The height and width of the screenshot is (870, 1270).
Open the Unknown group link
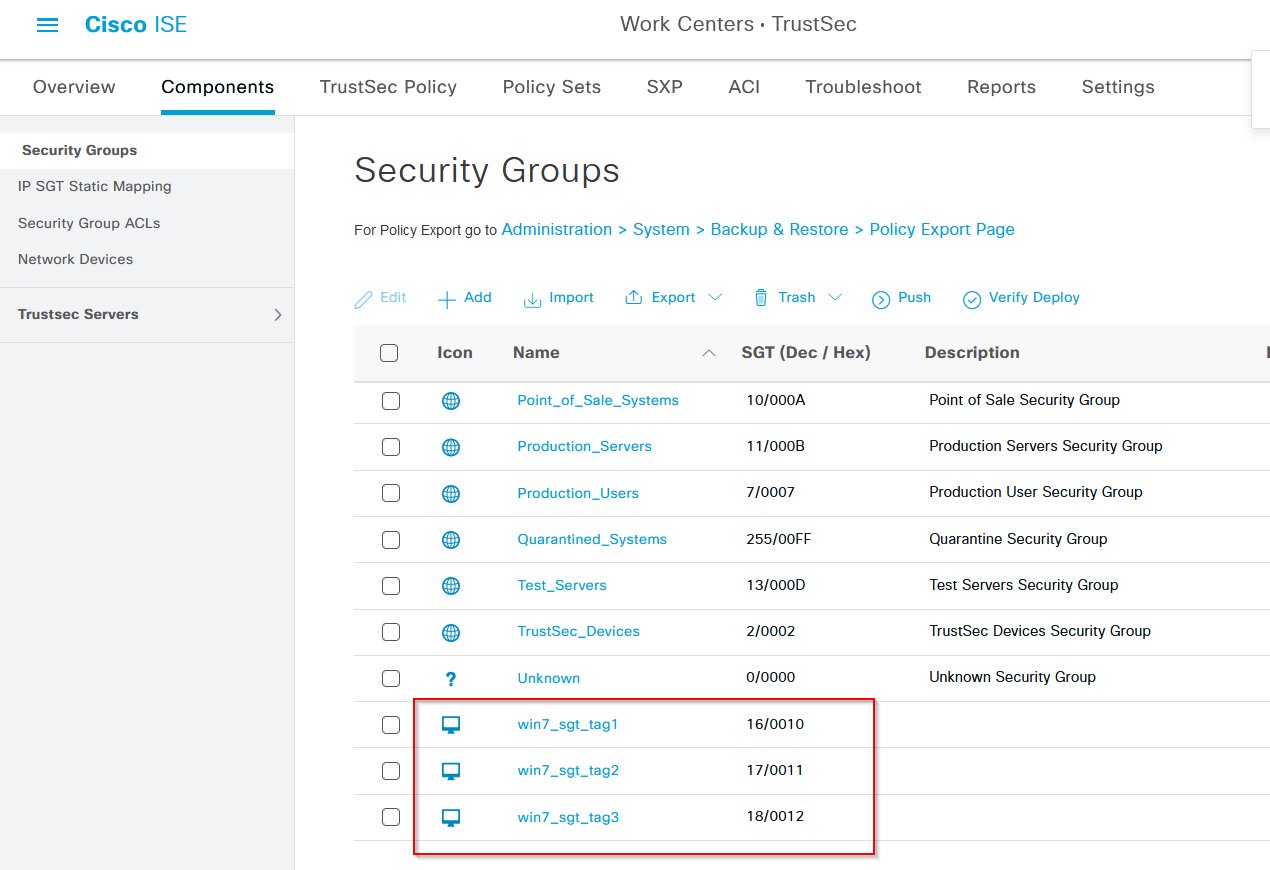548,678
